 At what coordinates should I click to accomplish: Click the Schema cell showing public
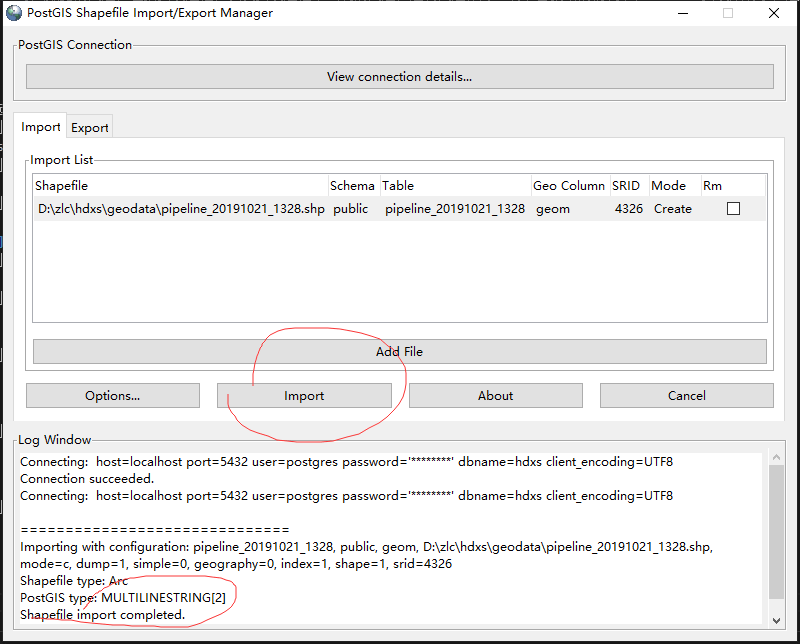tap(351, 209)
